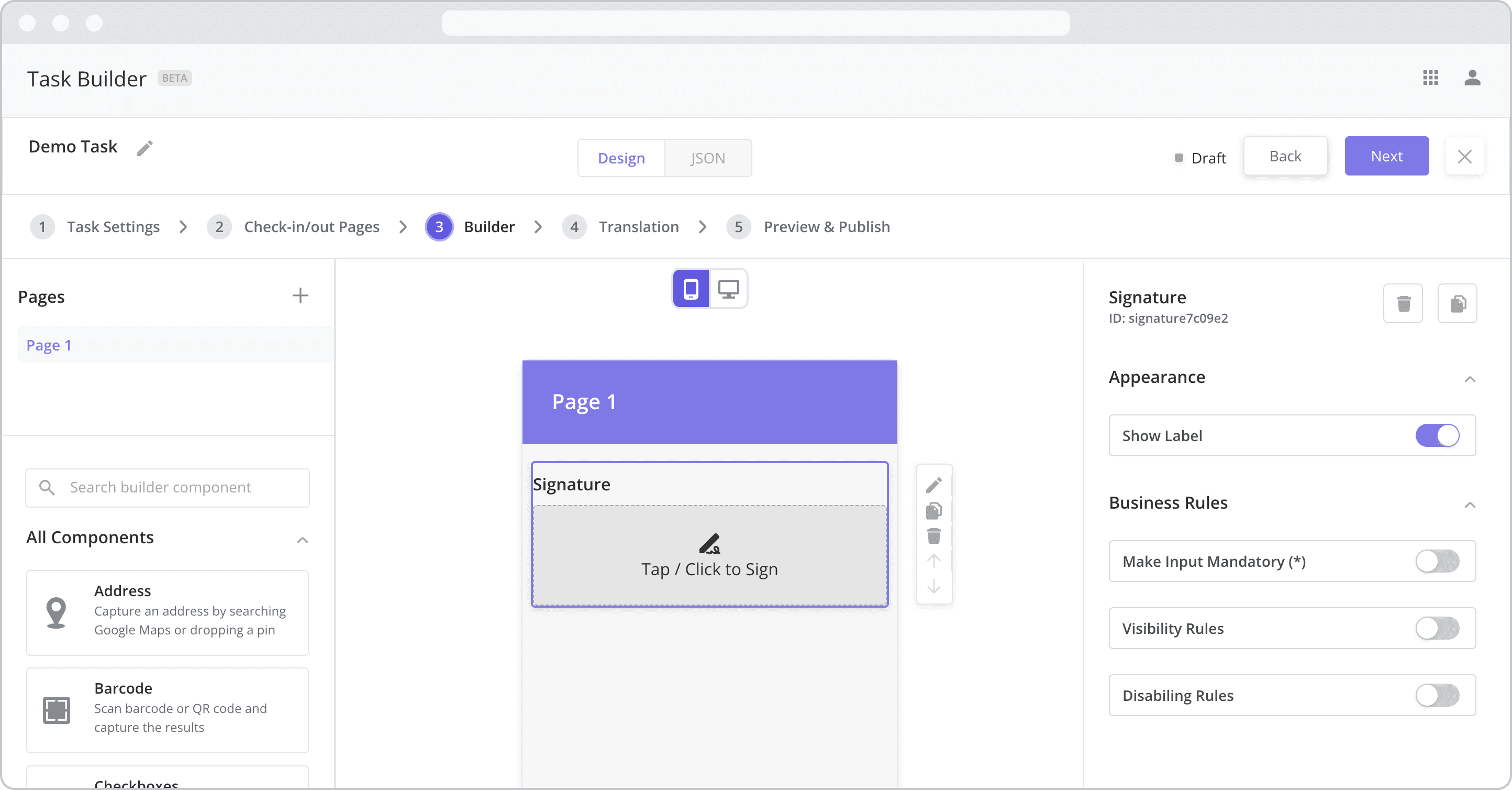This screenshot has width=1512, height=790.
Task: Select the Barcode scanner icon
Action: [57, 710]
